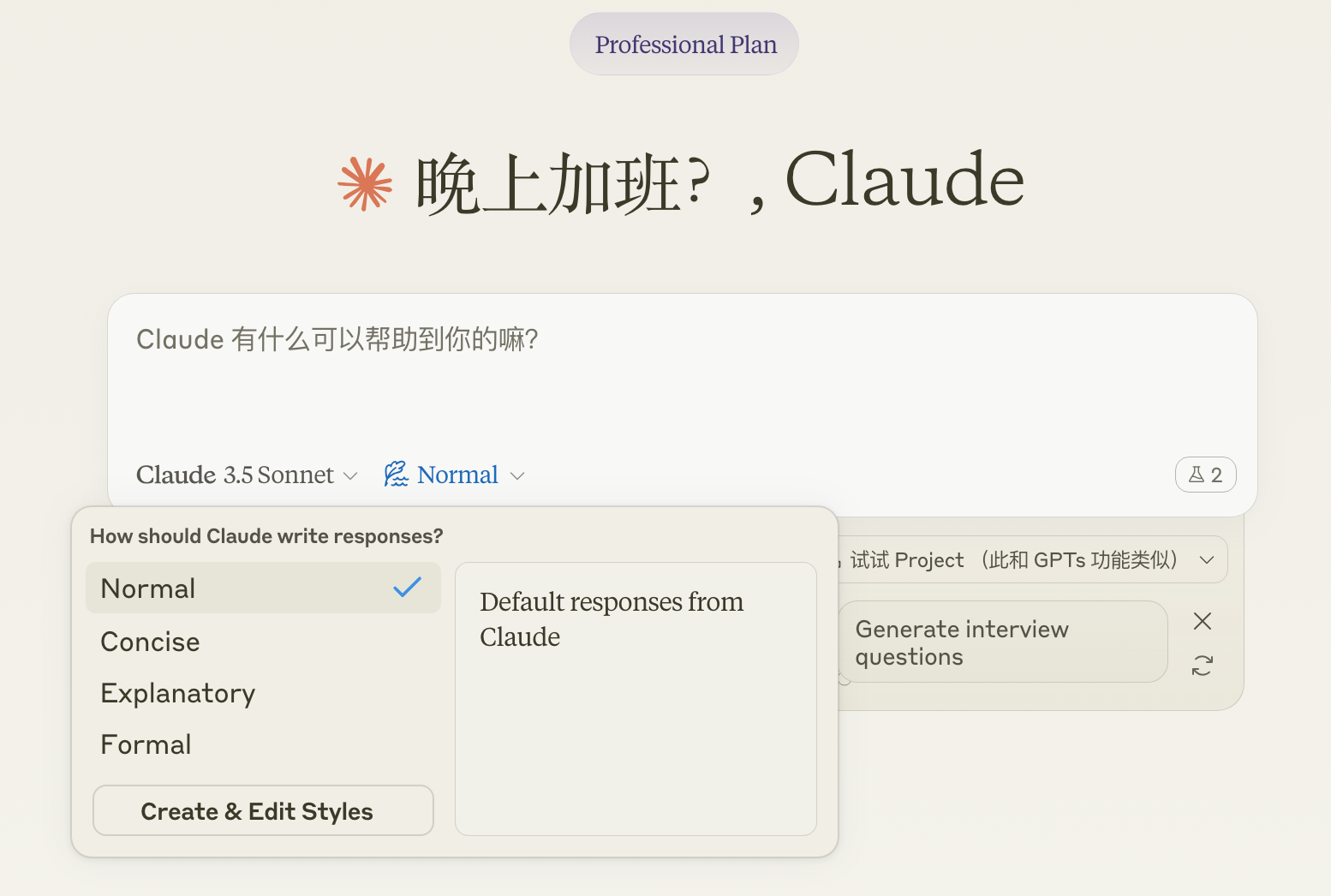Viewport: 1331px width, 896px height.
Task: Select the Concise response style
Action: coord(150,642)
